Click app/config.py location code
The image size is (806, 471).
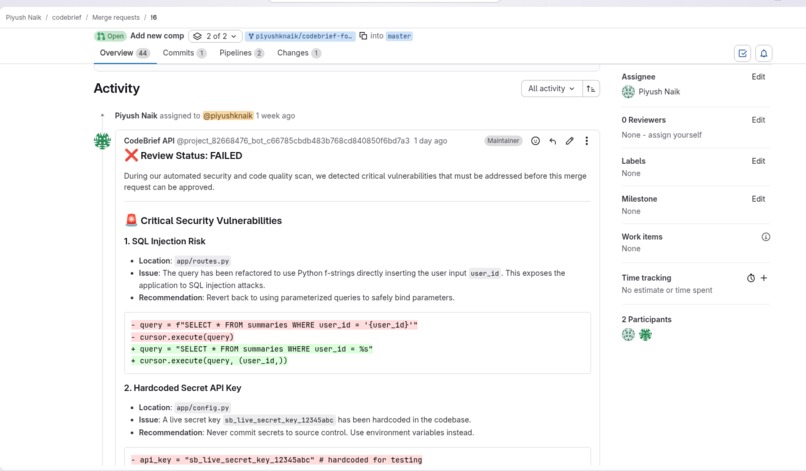click(203, 408)
